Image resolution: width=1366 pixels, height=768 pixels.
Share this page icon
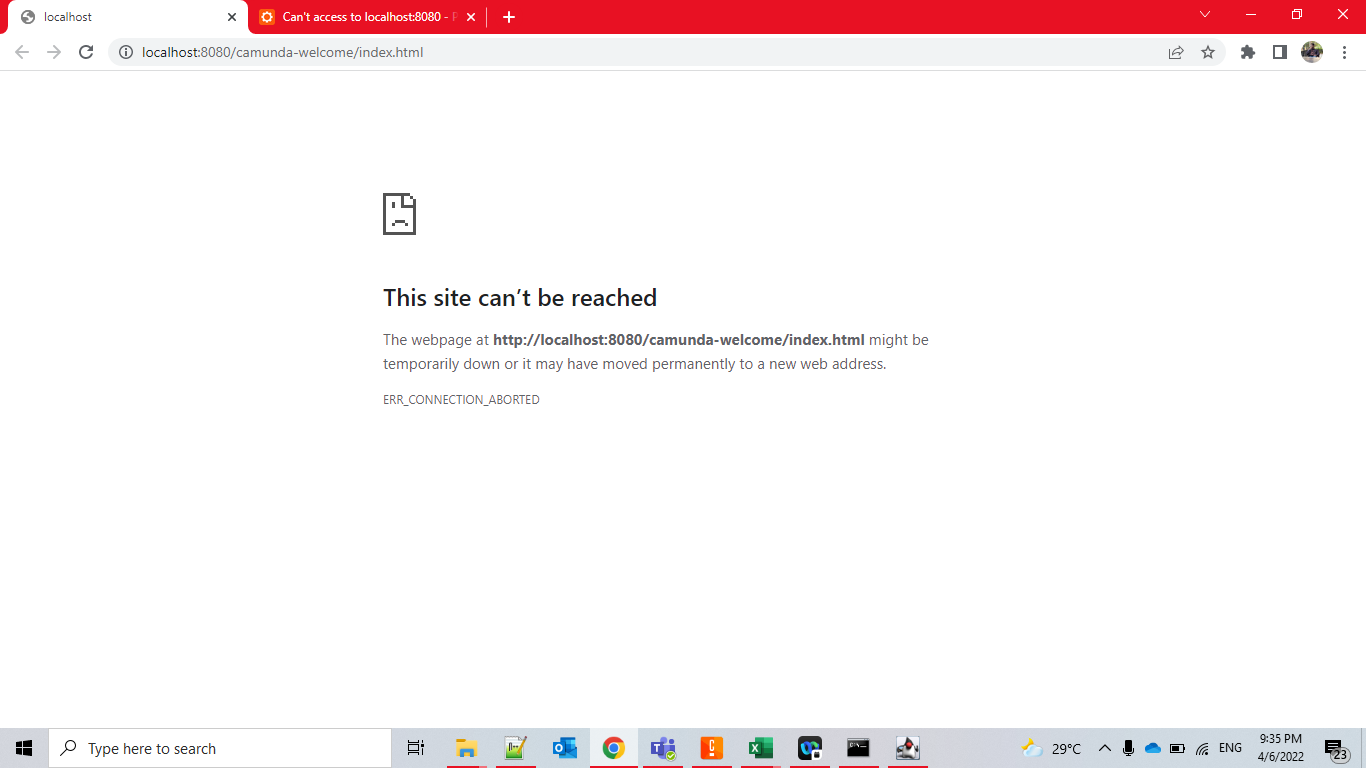tap(1176, 52)
